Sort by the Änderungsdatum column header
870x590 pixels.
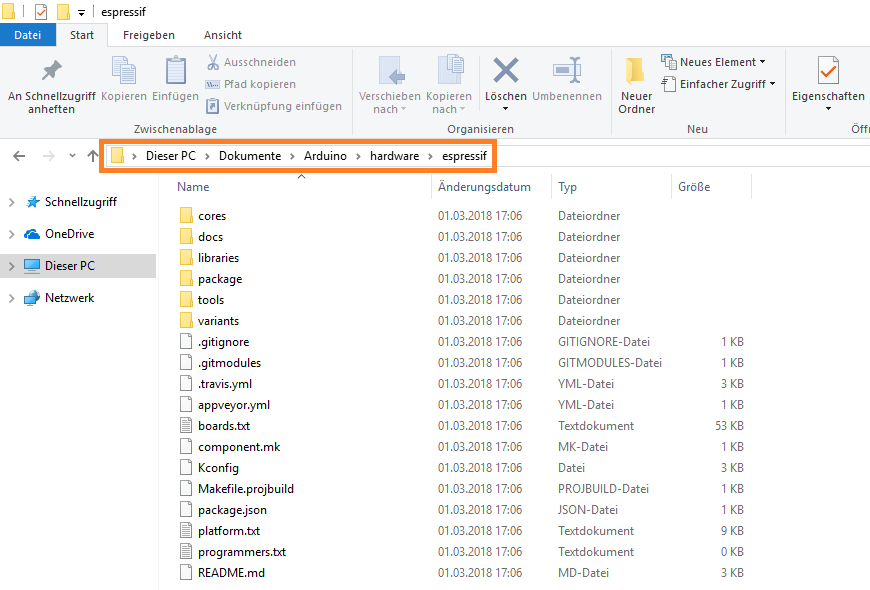[x=484, y=187]
